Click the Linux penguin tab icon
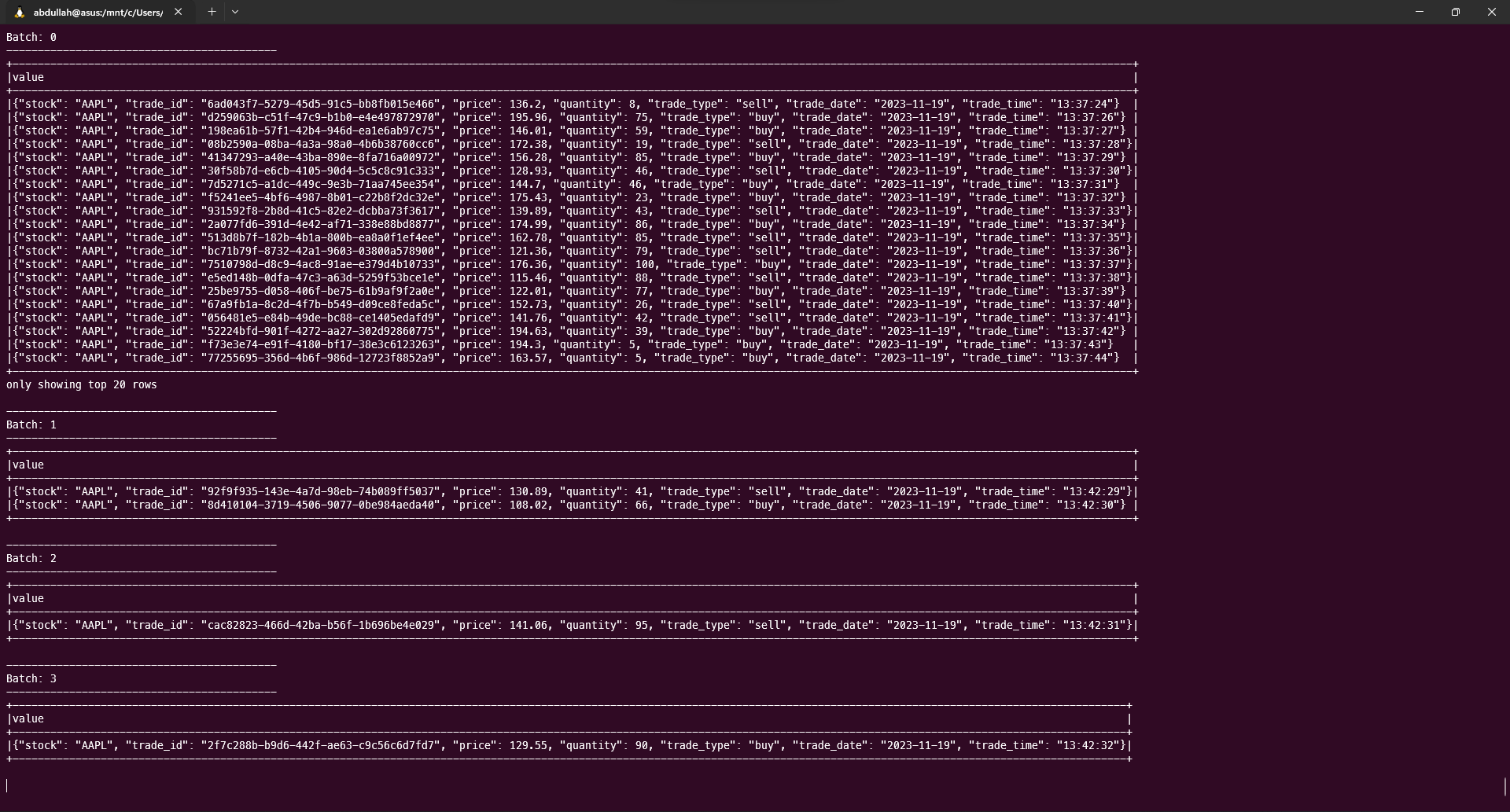Image resolution: width=1510 pixels, height=812 pixels. click(x=20, y=13)
